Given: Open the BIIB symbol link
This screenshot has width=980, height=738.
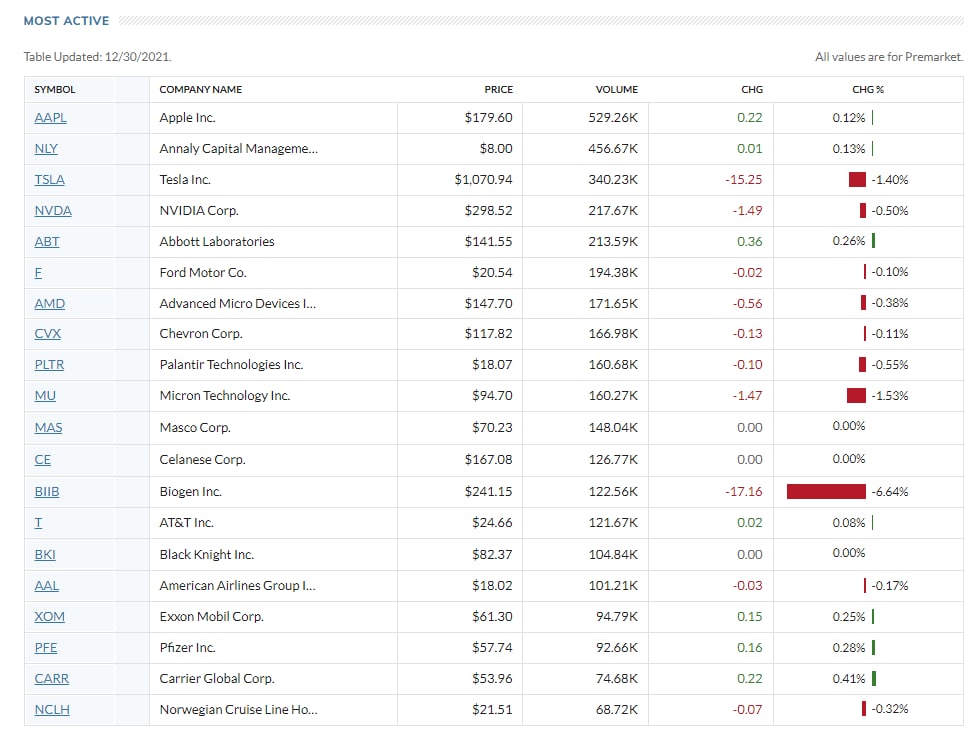Looking at the screenshot, I should [47, 492].
